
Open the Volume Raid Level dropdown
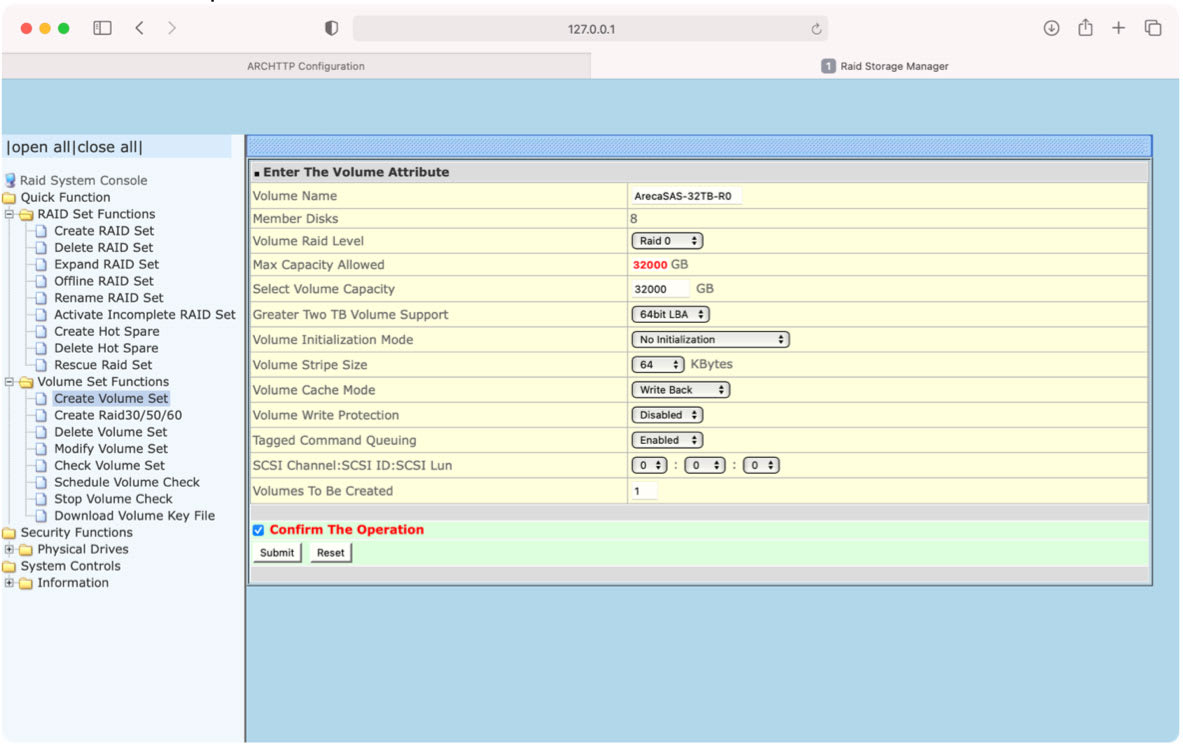pos(667,240)
